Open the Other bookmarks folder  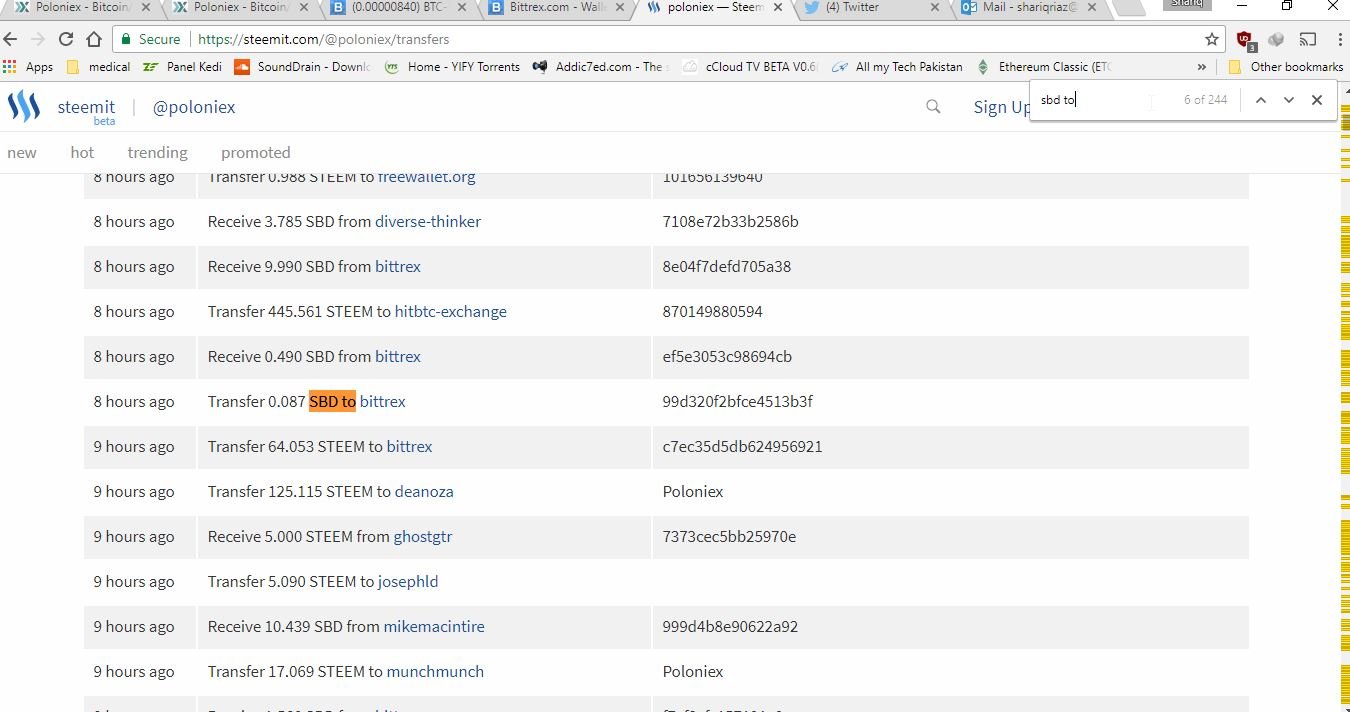click(1285, 67)
